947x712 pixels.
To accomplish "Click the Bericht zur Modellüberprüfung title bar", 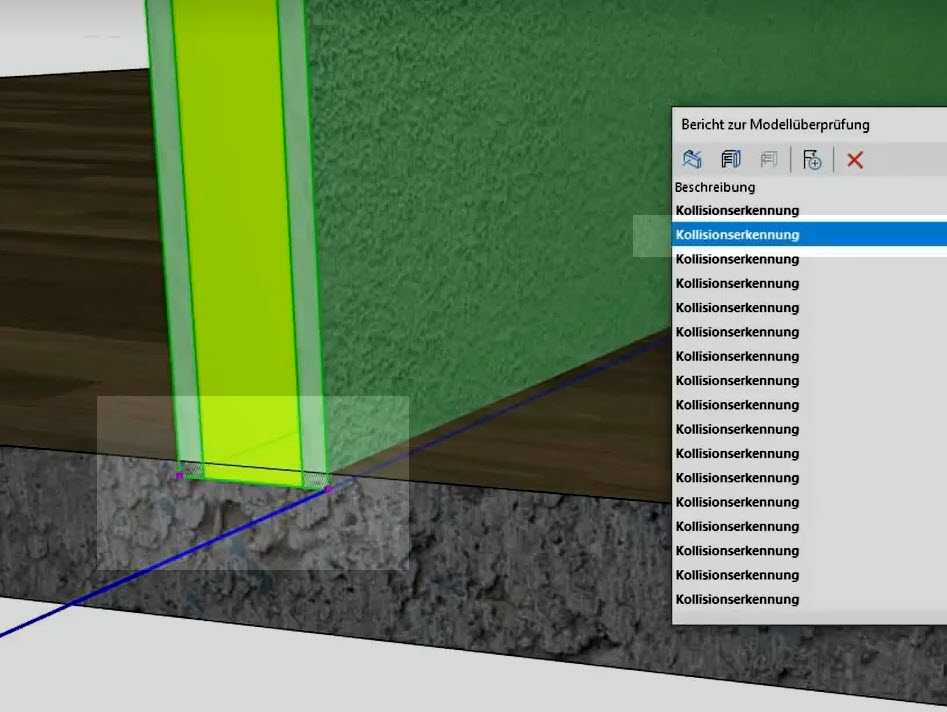I will [x=809, y=124].
